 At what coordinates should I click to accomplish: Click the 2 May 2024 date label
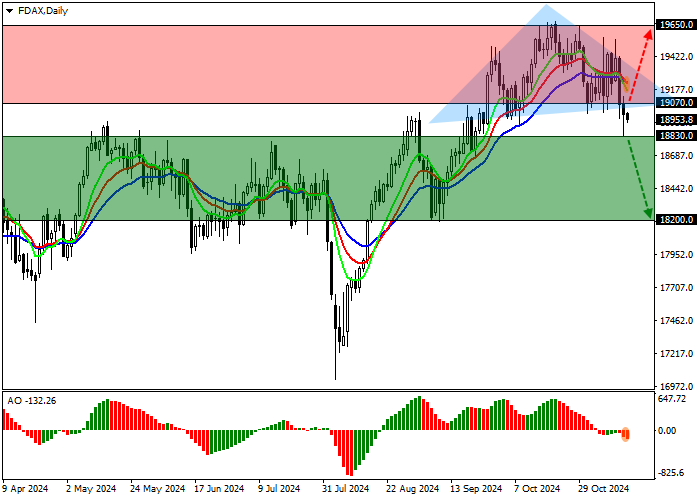point(91,489)
